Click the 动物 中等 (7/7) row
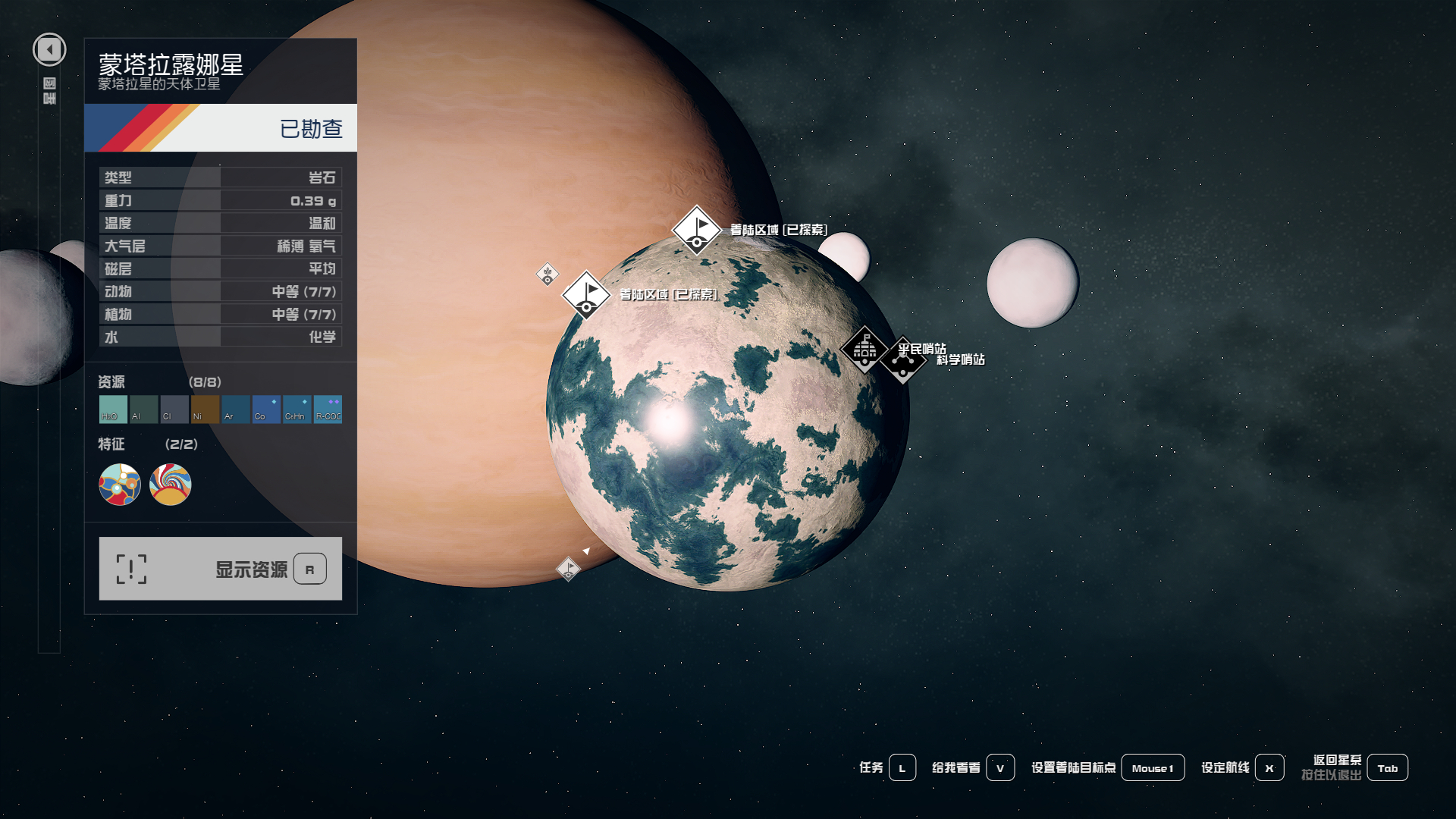1456x819 pixels. tap(221, 291)
